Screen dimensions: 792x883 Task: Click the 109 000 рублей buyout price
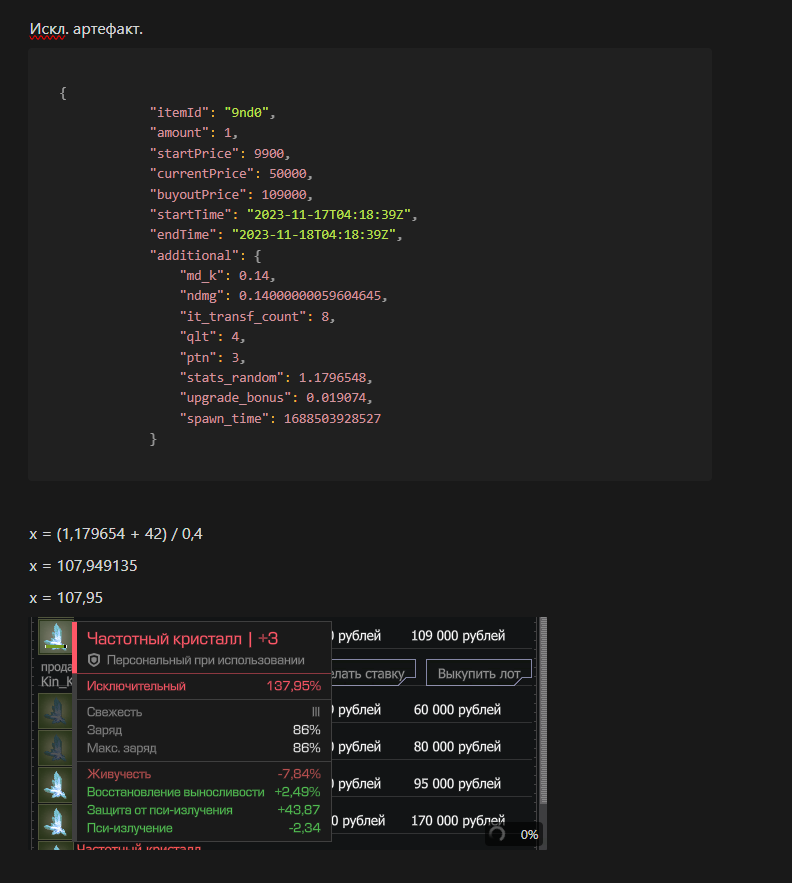pyautogui.click(x=458, y=635)
